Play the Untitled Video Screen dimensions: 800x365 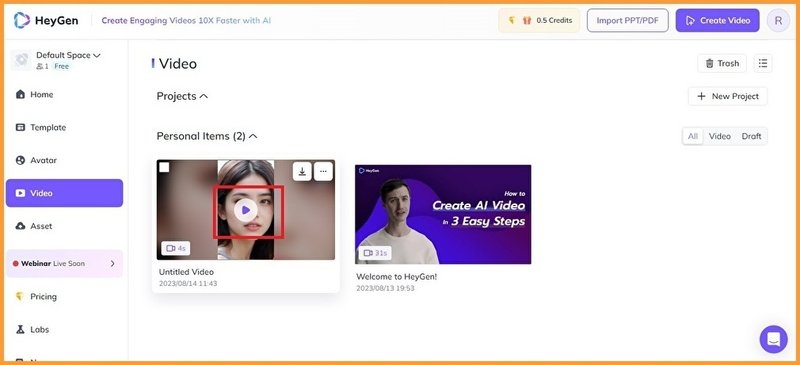click(246, 210)
